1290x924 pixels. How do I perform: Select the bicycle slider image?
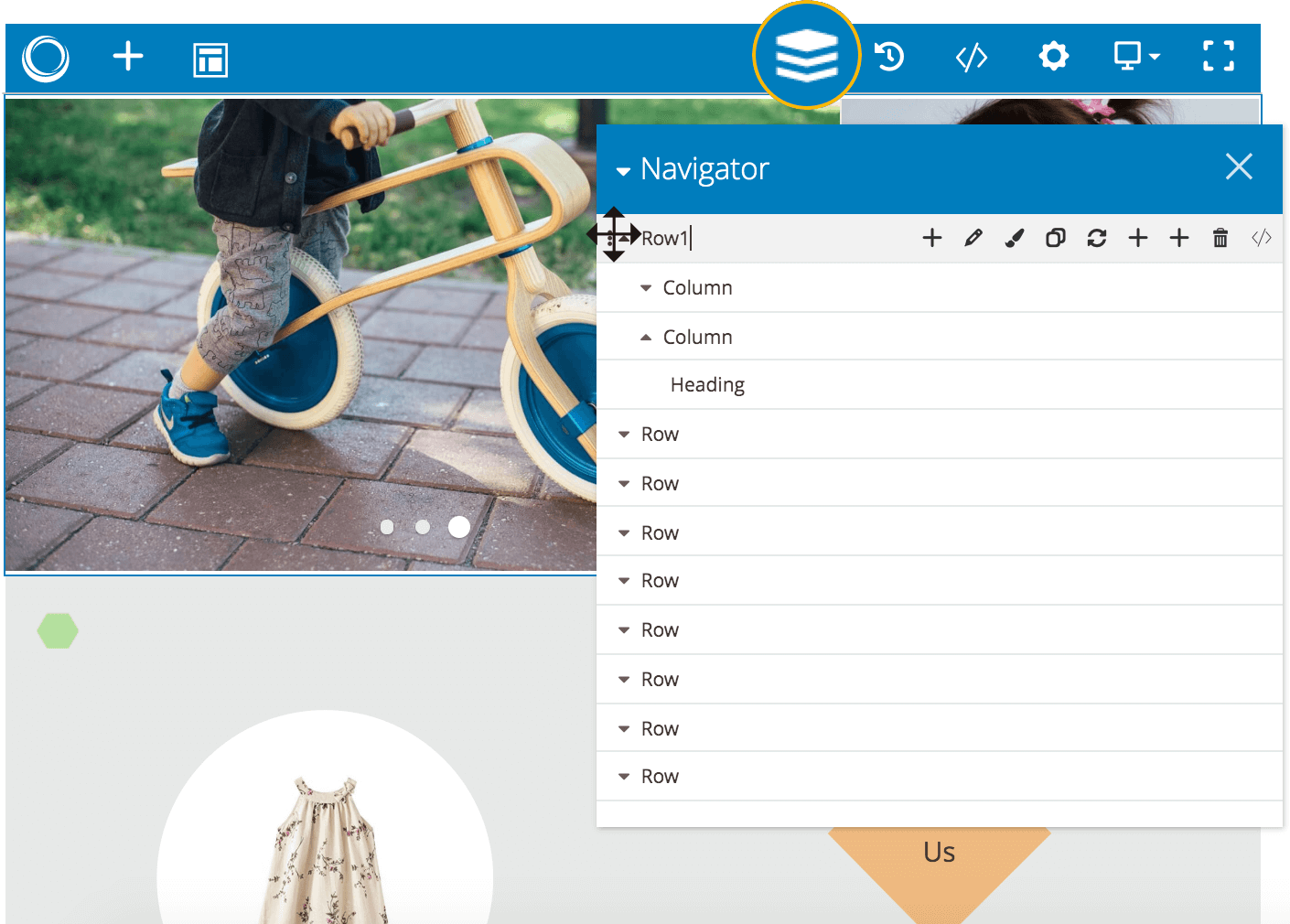(300, 335)
